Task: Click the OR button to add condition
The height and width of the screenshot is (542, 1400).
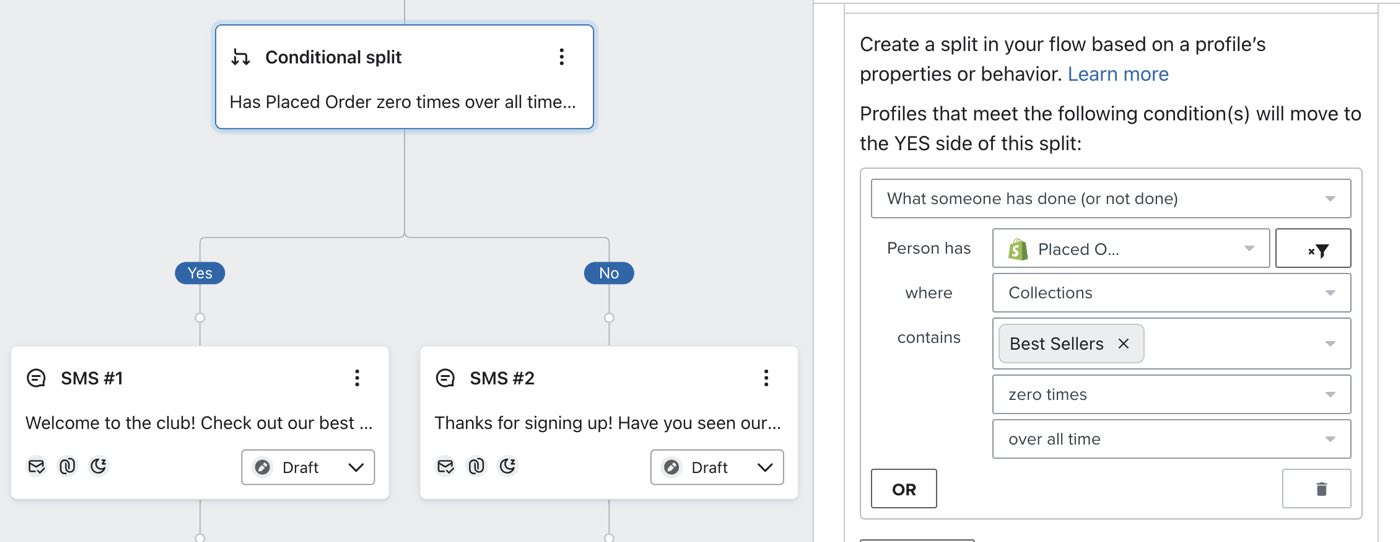Action: 904,489
